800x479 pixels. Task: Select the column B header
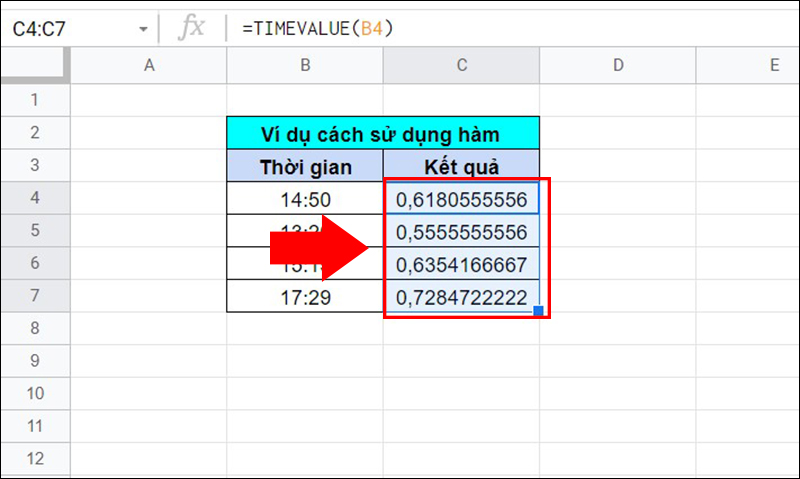(x=305, y=66)
